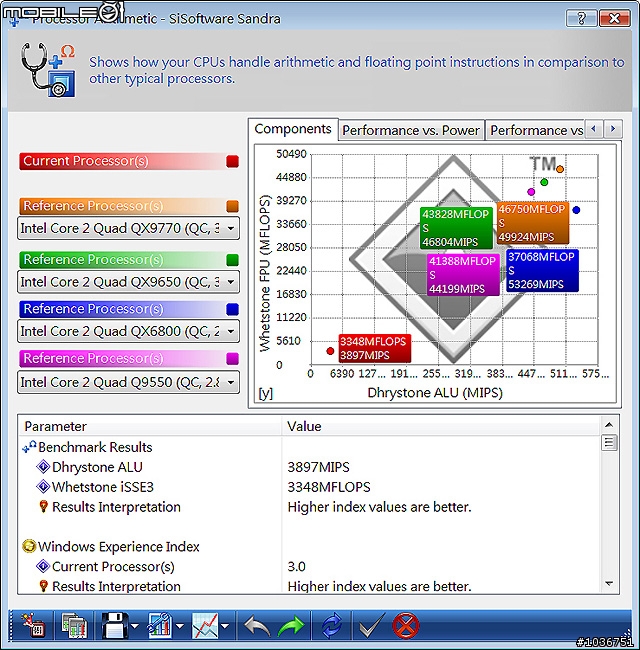The height and width of the screenshot is (650, 640).
Task: Click the blue data point on chart
Action: click(576, 210)
